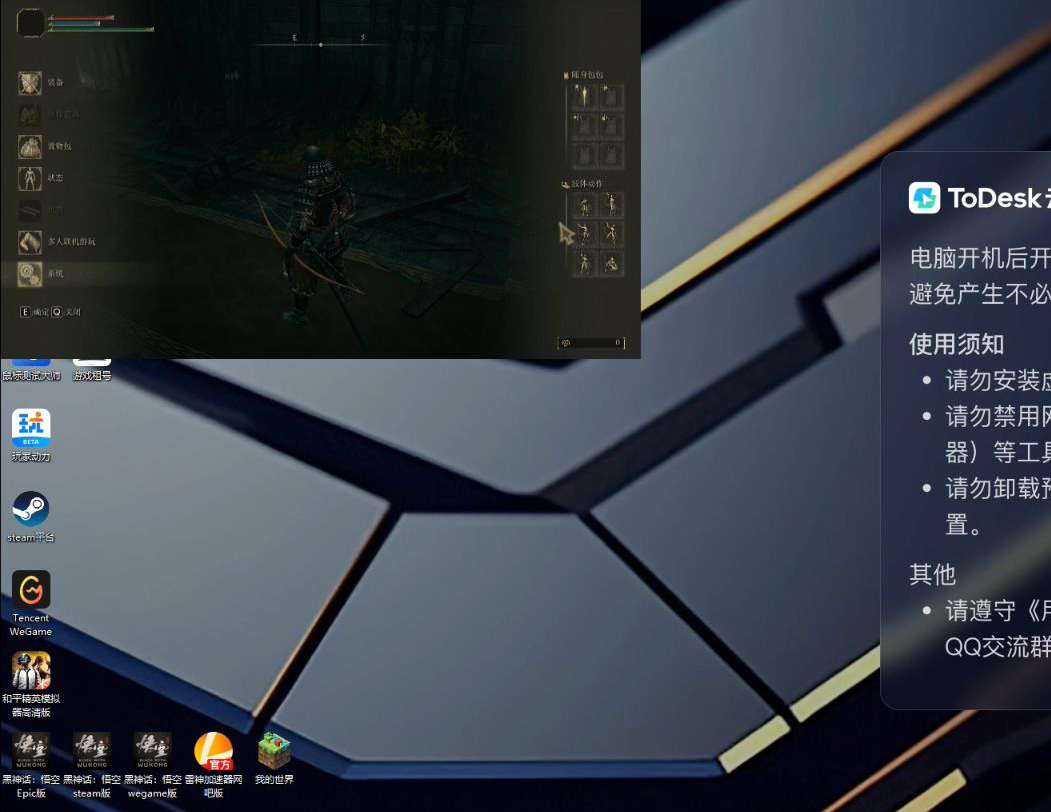Select the top-right empty 随身包包 pouch slot
Viewport: 1051px width, 812px height.
611,97
